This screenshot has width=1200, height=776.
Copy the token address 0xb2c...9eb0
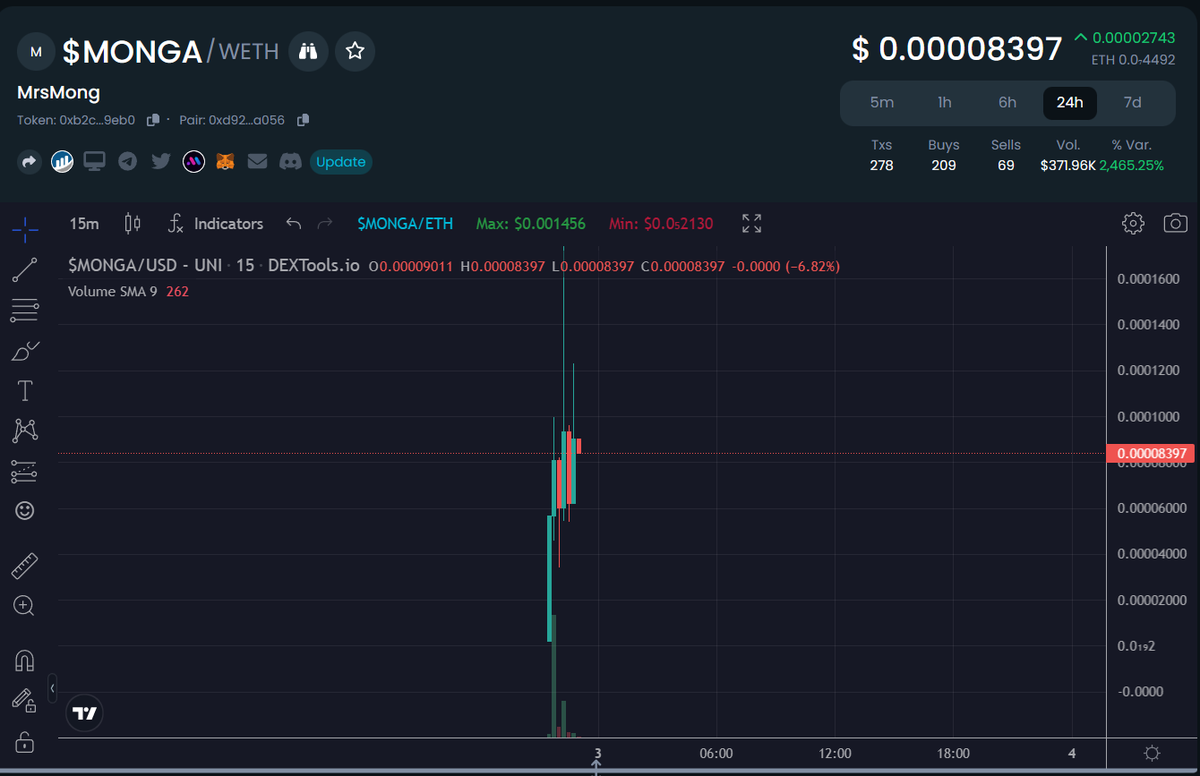[153, 120]
